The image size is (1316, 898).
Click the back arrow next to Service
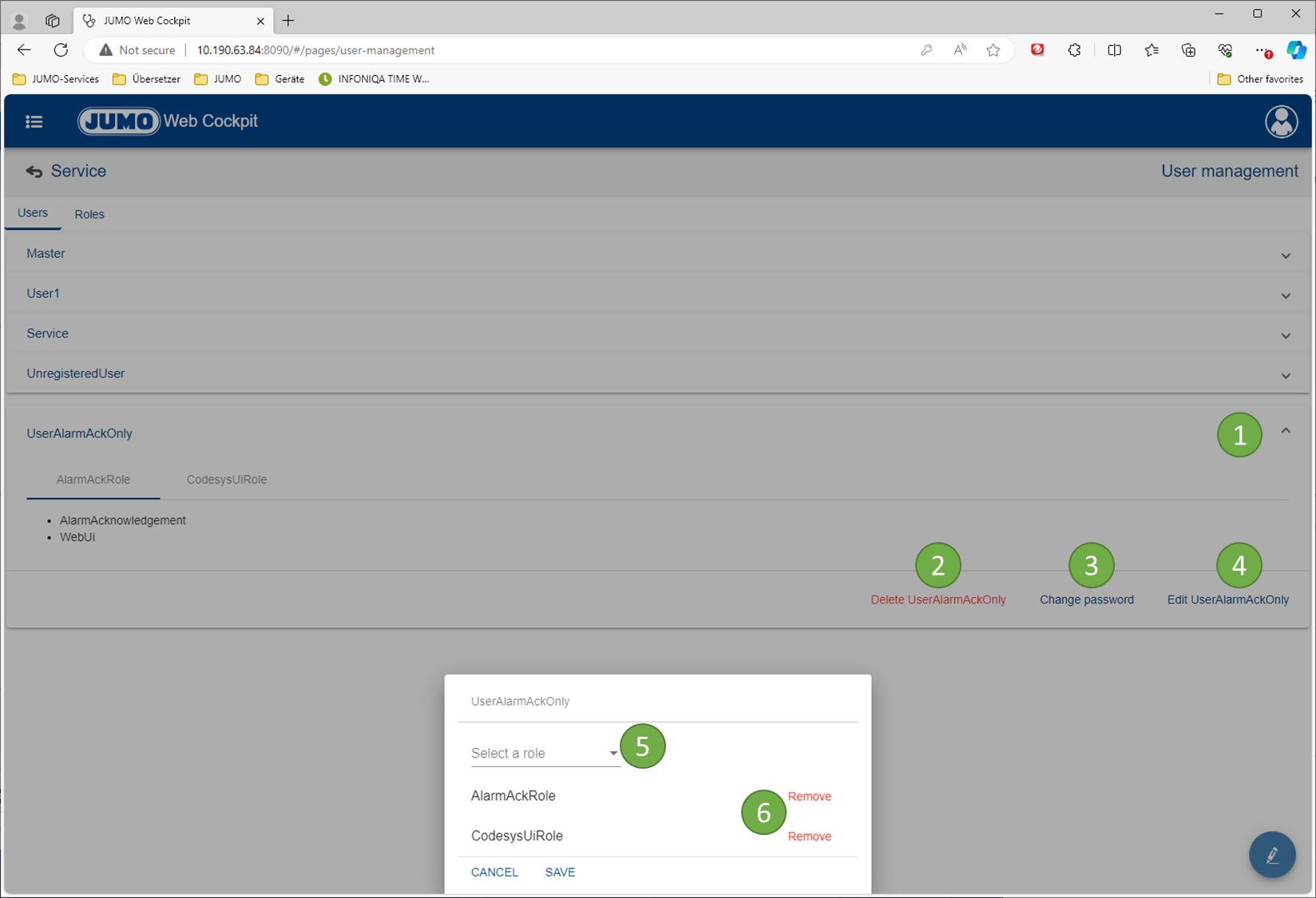click(34, 172)
